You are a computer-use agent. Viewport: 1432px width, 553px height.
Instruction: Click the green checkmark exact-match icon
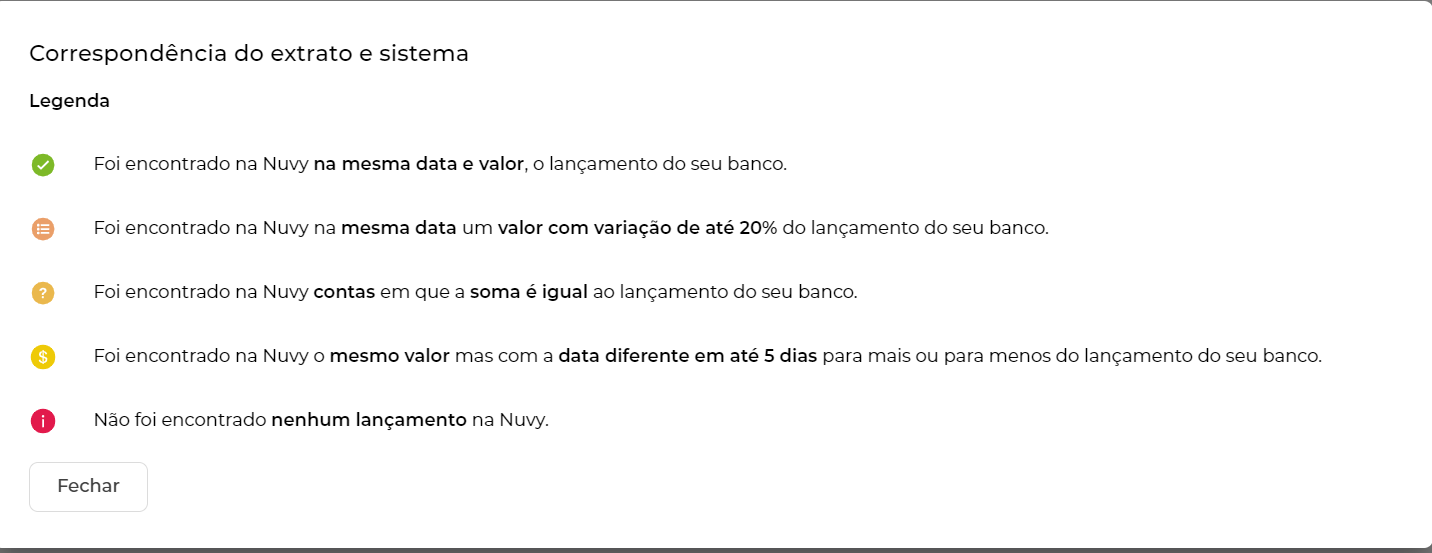point(42,165)
